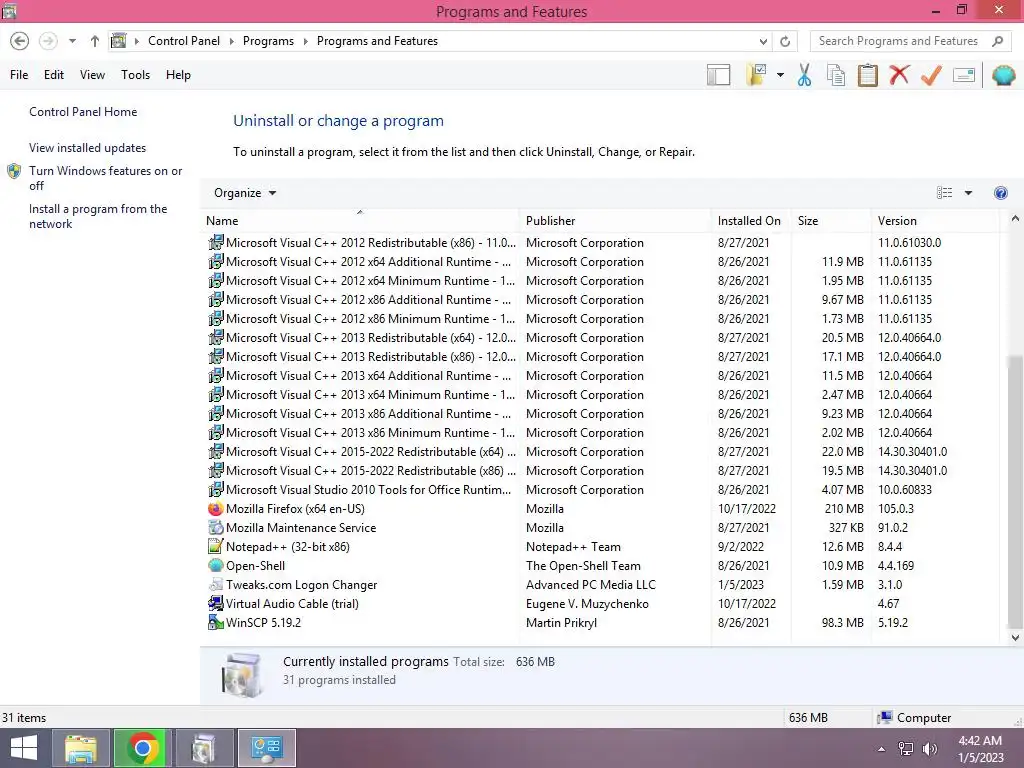Click the volume speaker tray icon
The width and height of the screenshot is (1024, 768).
tap(929, 748)
